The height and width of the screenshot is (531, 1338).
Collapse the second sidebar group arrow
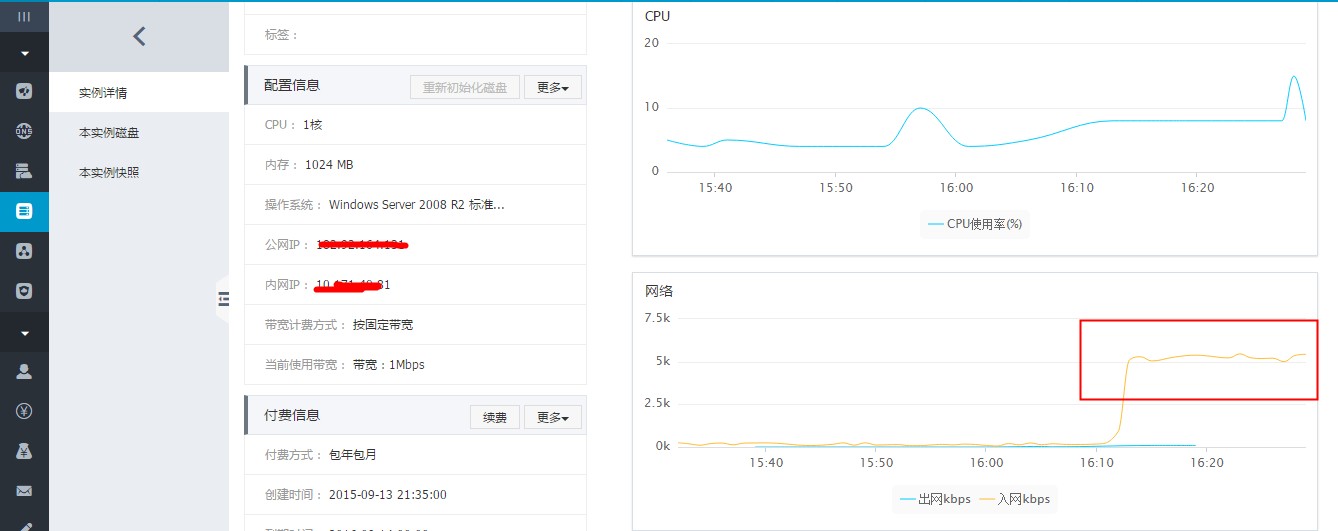click(x=24, y=332)
